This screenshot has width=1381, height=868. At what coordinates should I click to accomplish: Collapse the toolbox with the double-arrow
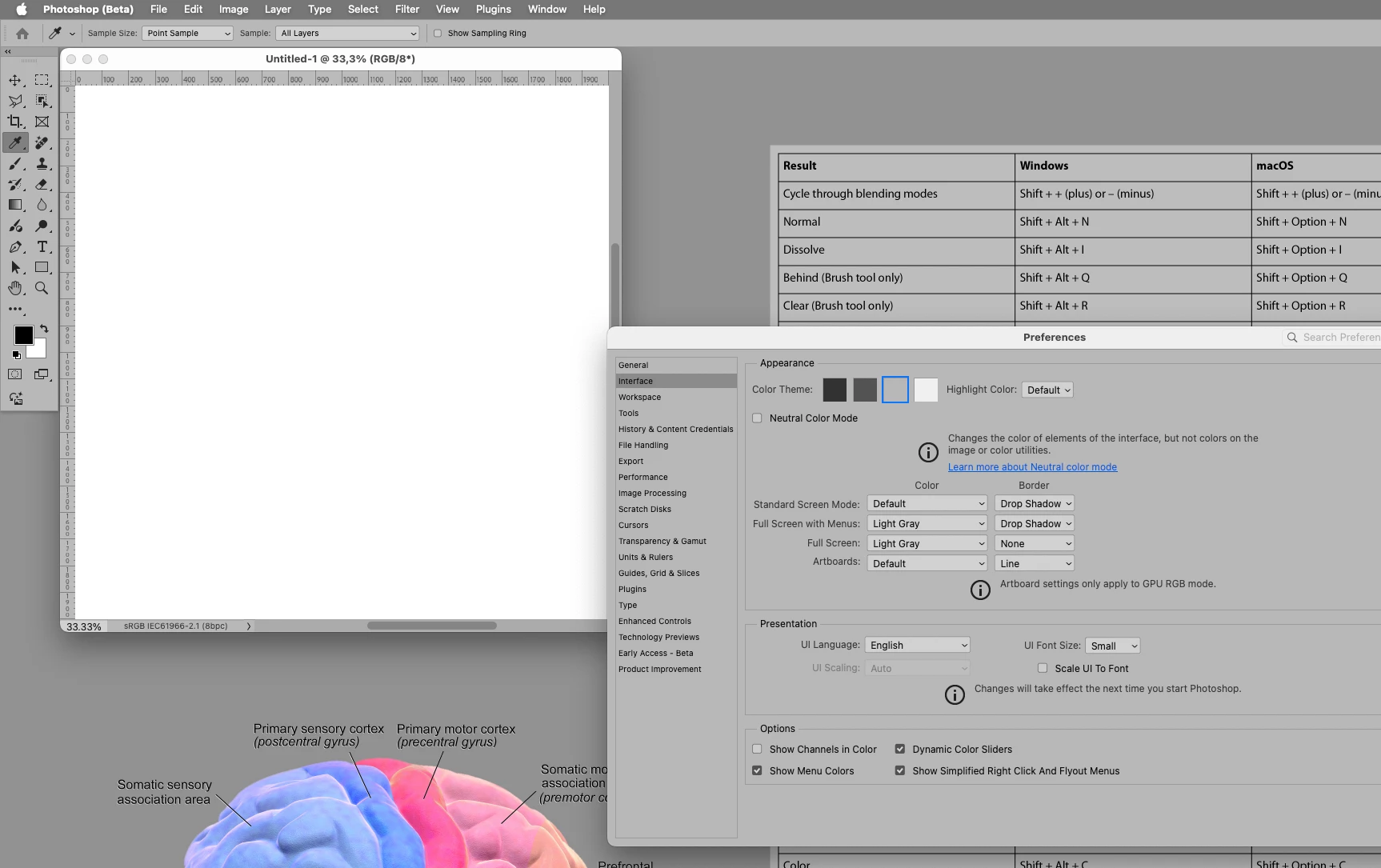[x=8, y=51]
